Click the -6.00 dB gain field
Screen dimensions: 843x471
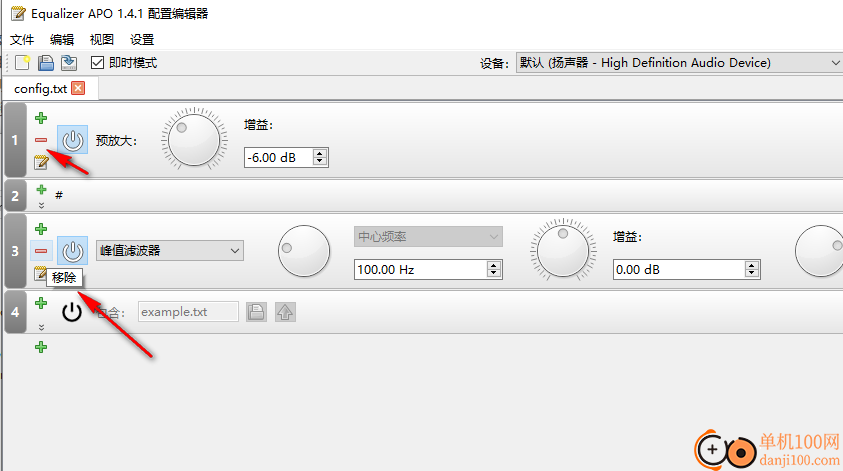[278, 158]
